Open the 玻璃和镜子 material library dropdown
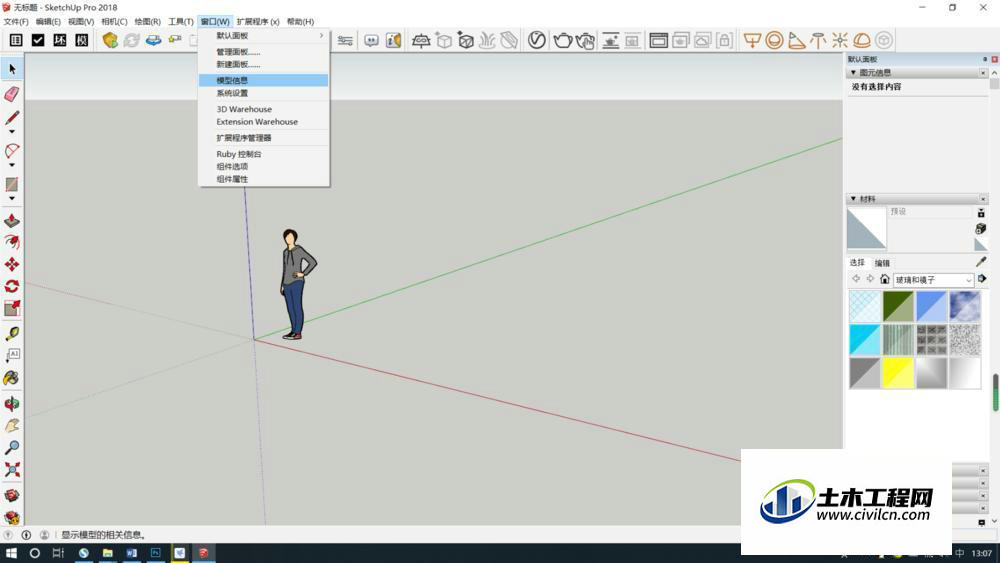Viewport: 1000px width, 563px height. click(933, 280)
